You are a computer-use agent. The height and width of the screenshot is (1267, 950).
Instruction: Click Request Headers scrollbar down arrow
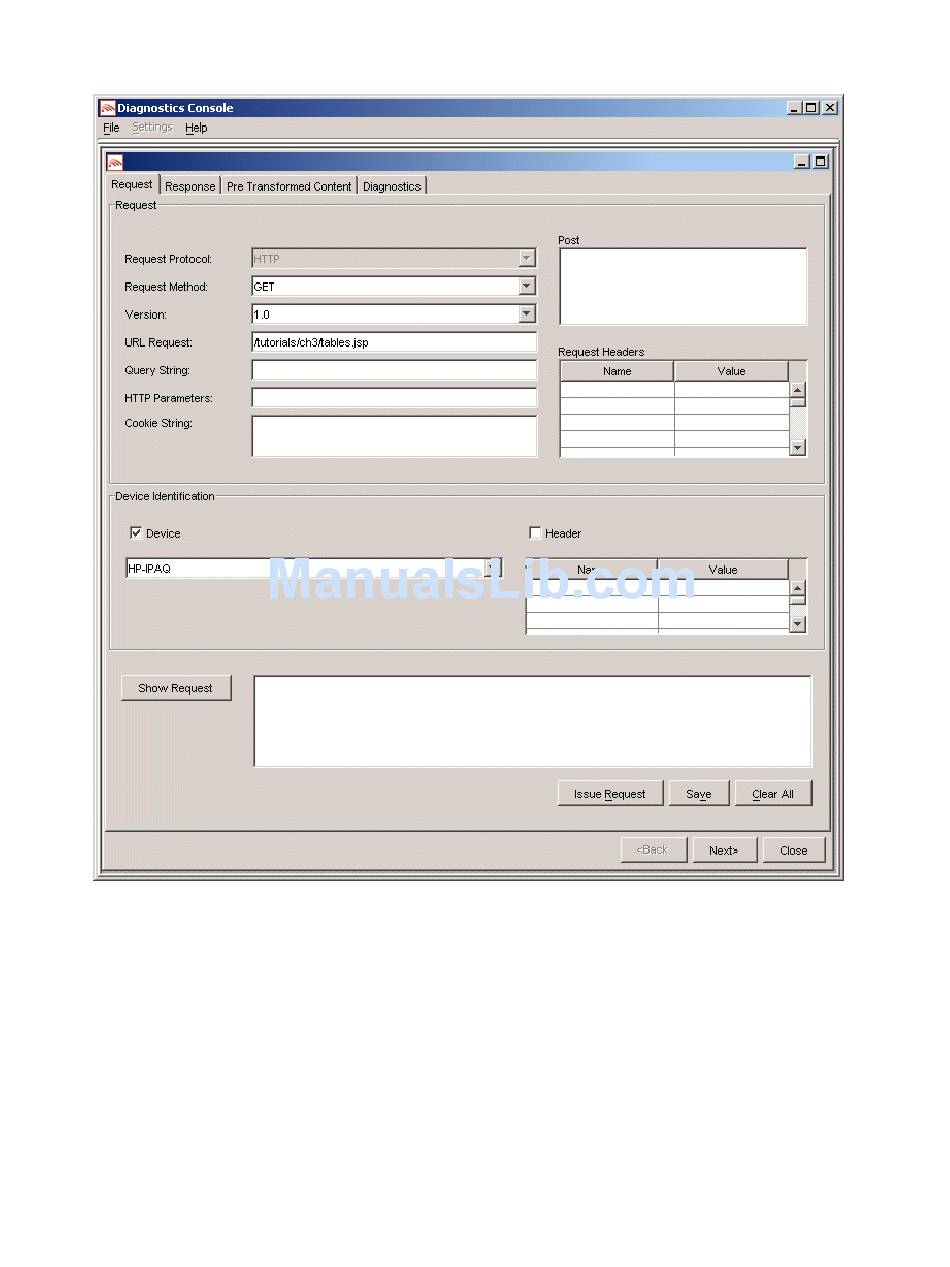798,448
